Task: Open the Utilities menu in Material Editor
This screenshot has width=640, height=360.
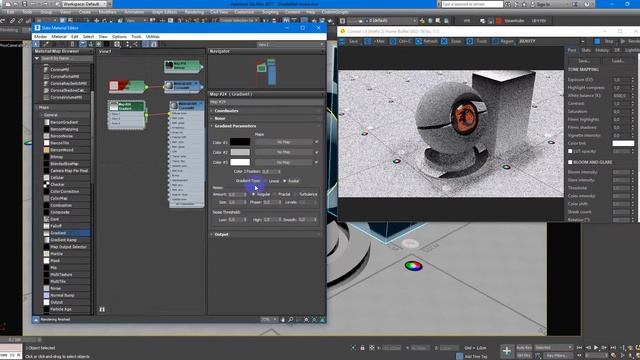Action: click(153, 37)
